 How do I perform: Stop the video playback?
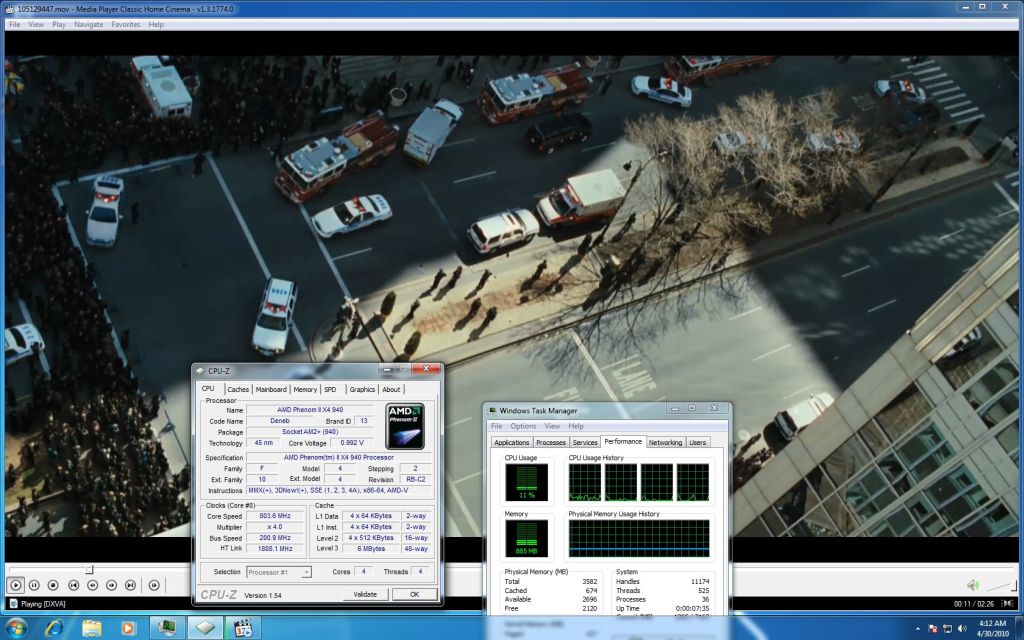pos(54,585)
